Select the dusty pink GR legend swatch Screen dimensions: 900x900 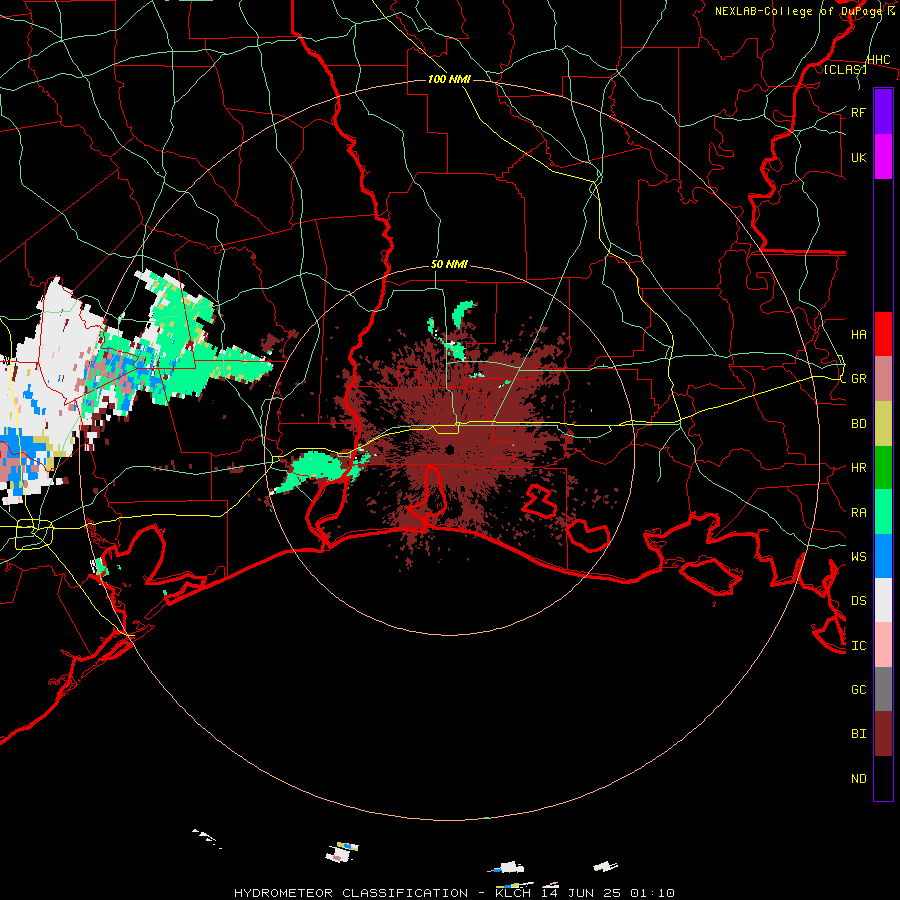883,379
